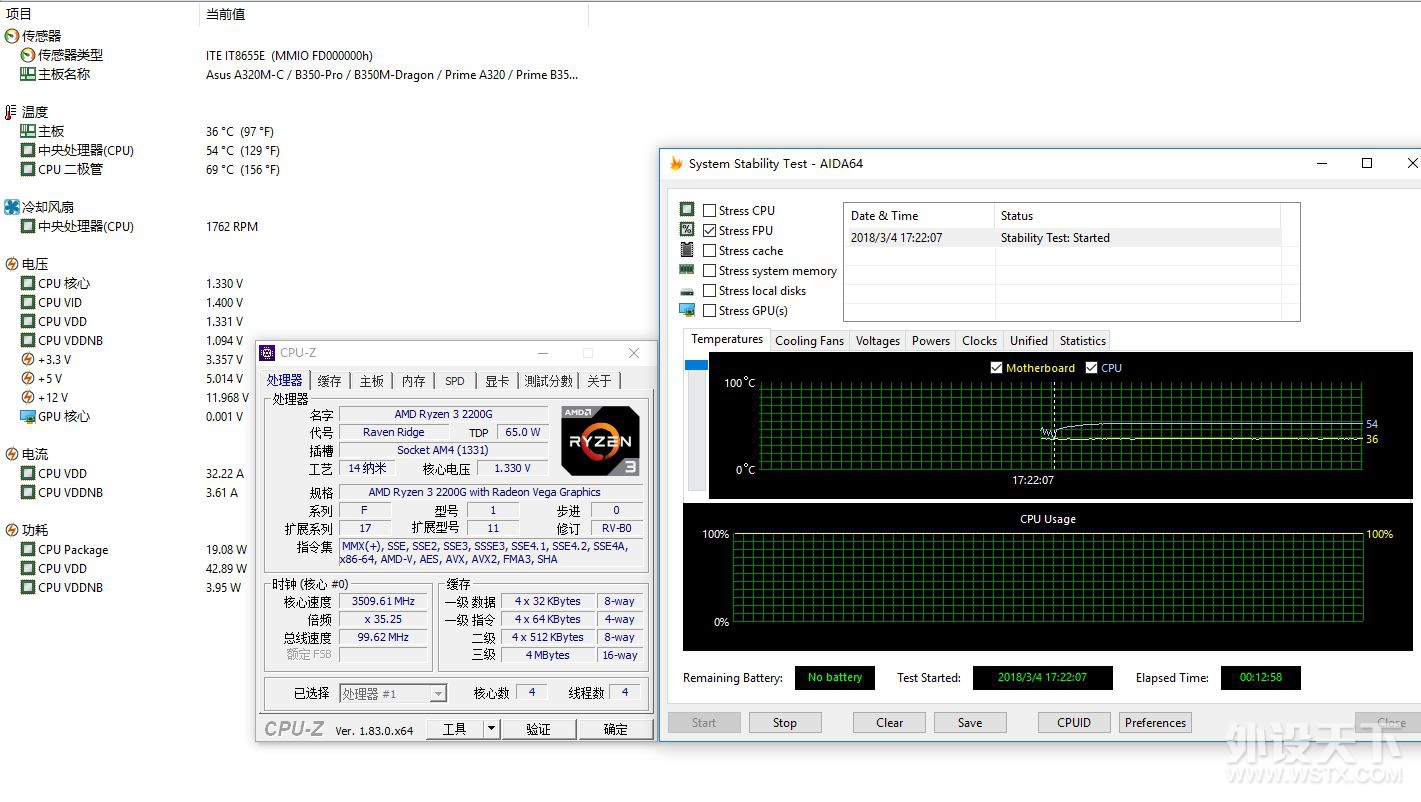Click the monitor icon beside Stress GPU(s)
Image resolution: width=1421 pixels, height=802 pixels.
687,310
